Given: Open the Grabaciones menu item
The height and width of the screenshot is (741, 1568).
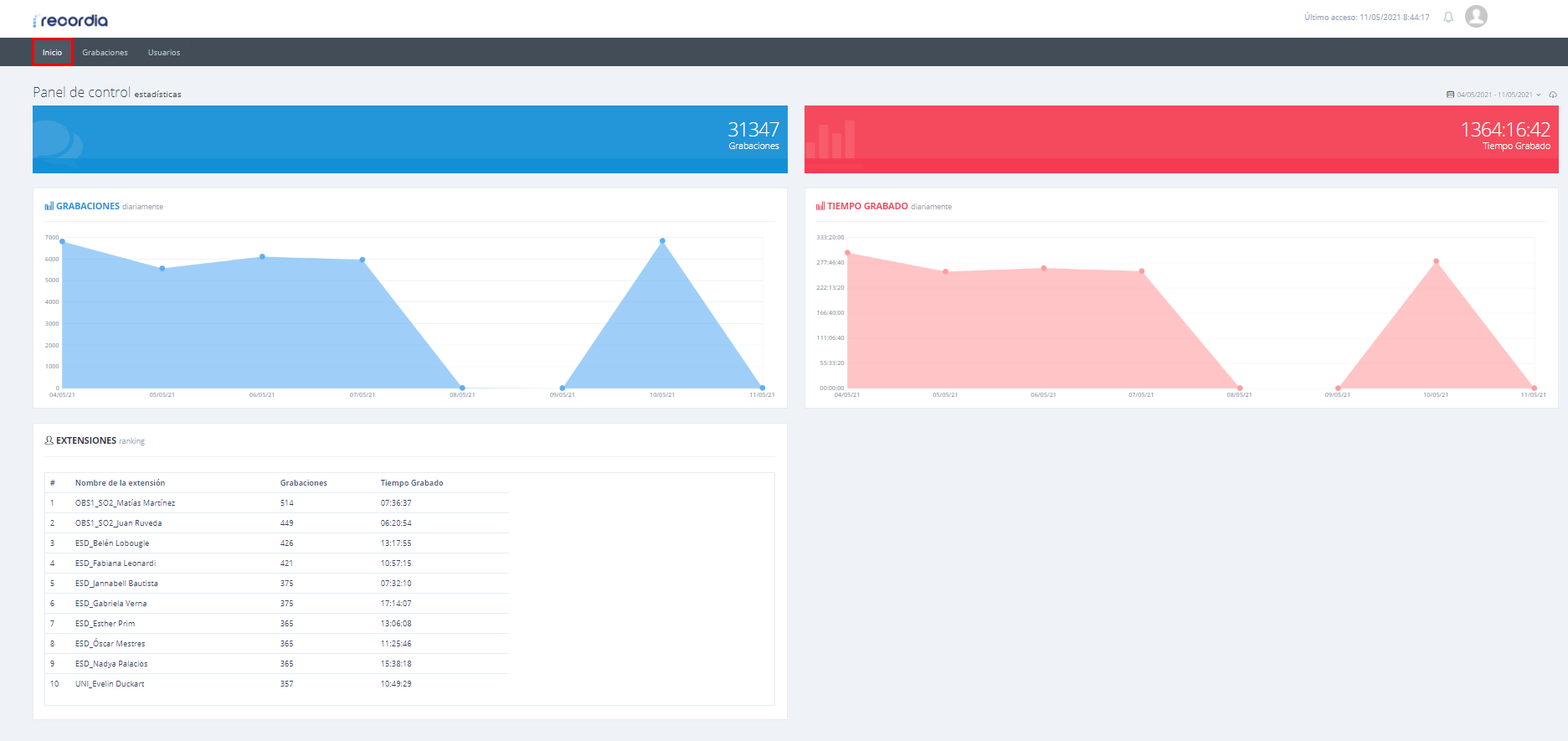Looking at the screenshot, I should pos(105,52).
